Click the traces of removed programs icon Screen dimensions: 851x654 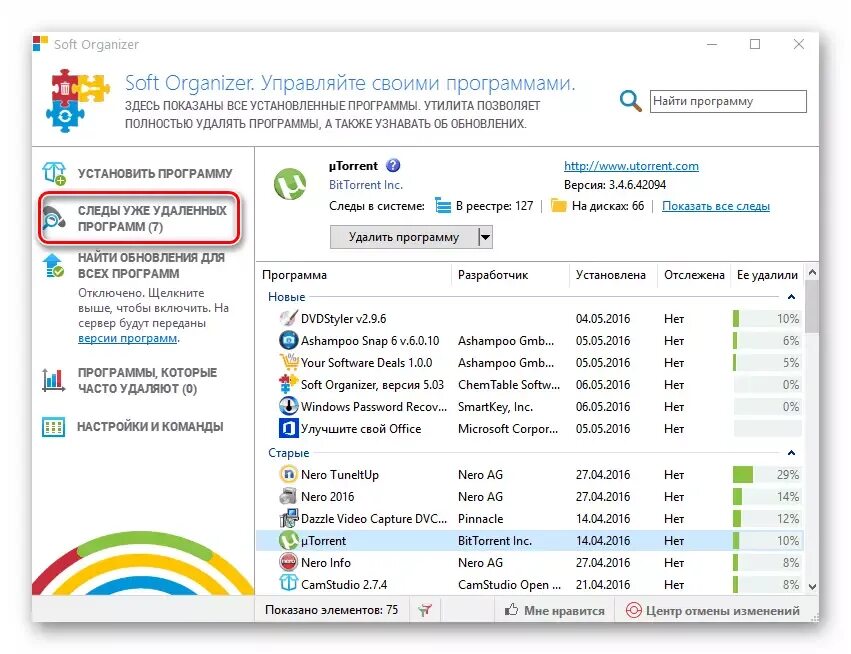pos(54,218)
